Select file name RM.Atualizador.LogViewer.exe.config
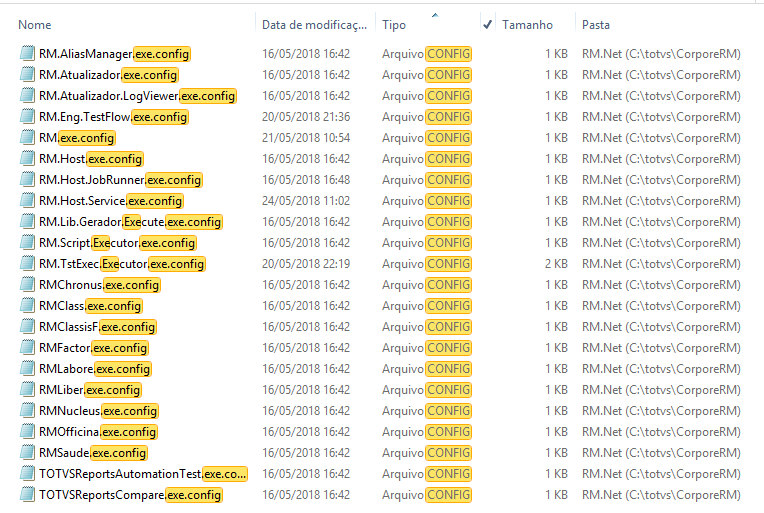Image resolution: width=764 pixels, height=513 pixels. point(137,95)
